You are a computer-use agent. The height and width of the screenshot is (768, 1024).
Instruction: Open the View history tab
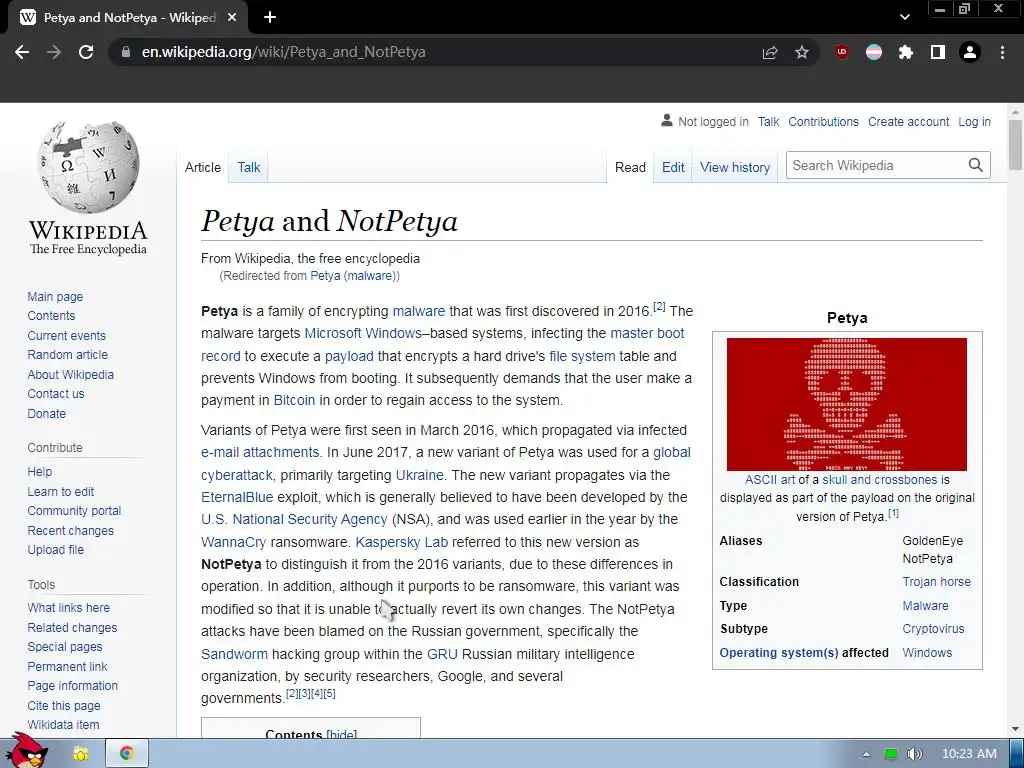tap(735, 167)
